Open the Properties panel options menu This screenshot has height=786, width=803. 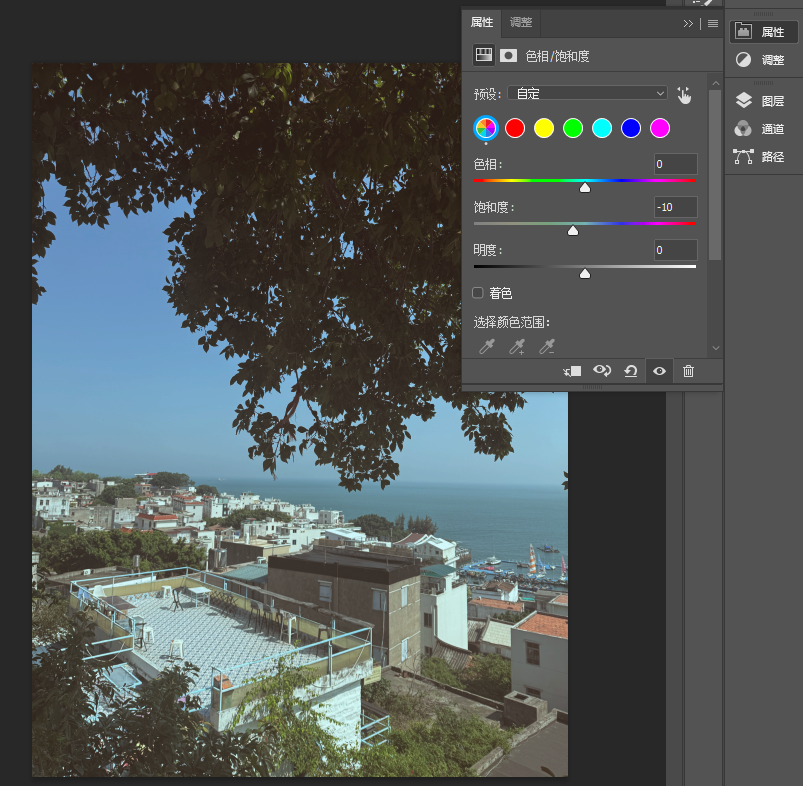[x=712, y=24]
